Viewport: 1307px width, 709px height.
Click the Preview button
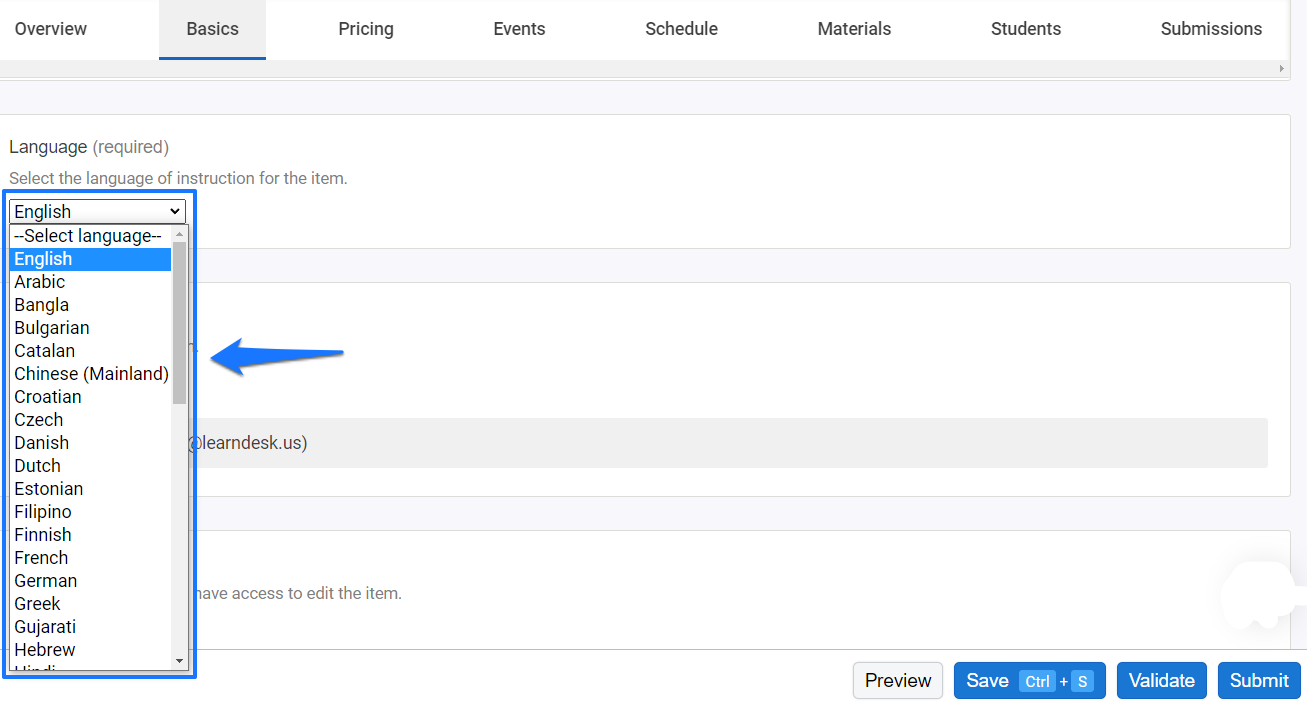click(897, 680)
